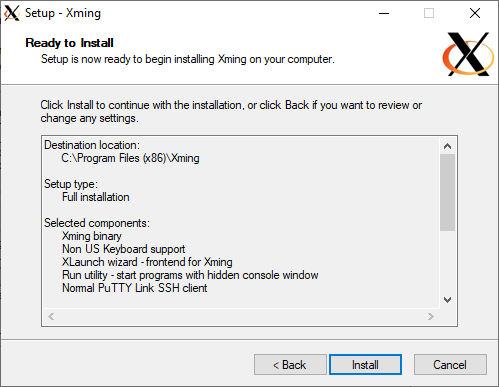
Task: Click the Xming title bar icon
Action: click(x=12, y=13)
